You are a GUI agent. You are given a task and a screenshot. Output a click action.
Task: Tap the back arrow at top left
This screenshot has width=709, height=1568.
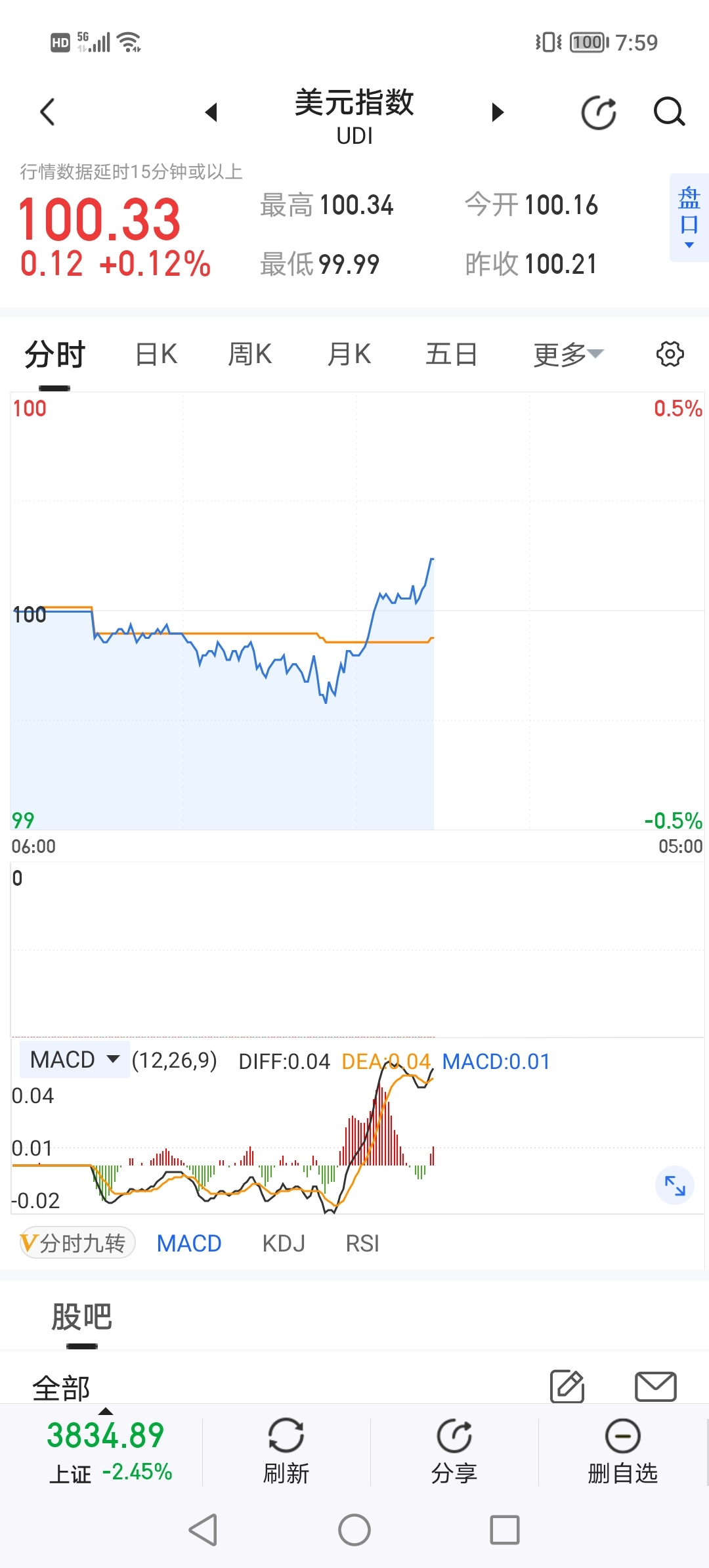(47, 112)
